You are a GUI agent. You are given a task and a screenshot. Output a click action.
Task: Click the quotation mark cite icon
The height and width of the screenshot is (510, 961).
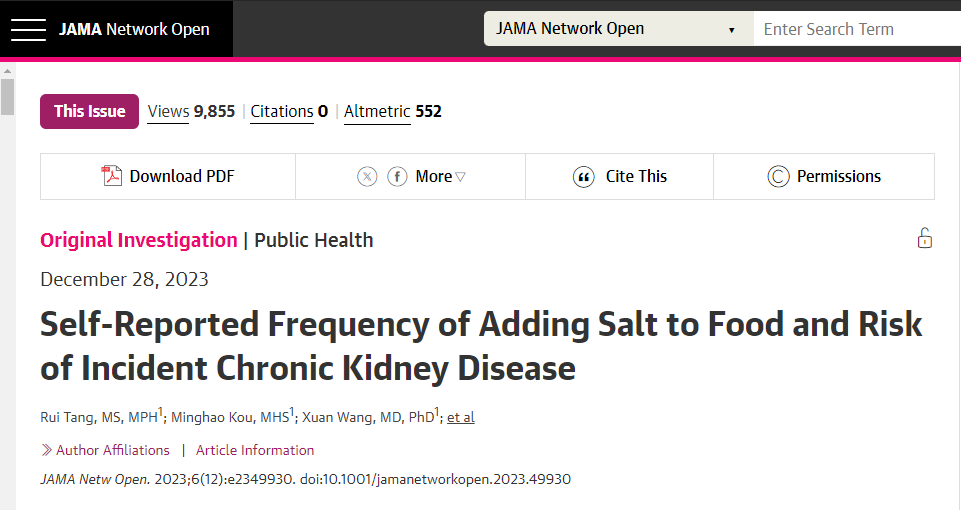tap(583, 177)
